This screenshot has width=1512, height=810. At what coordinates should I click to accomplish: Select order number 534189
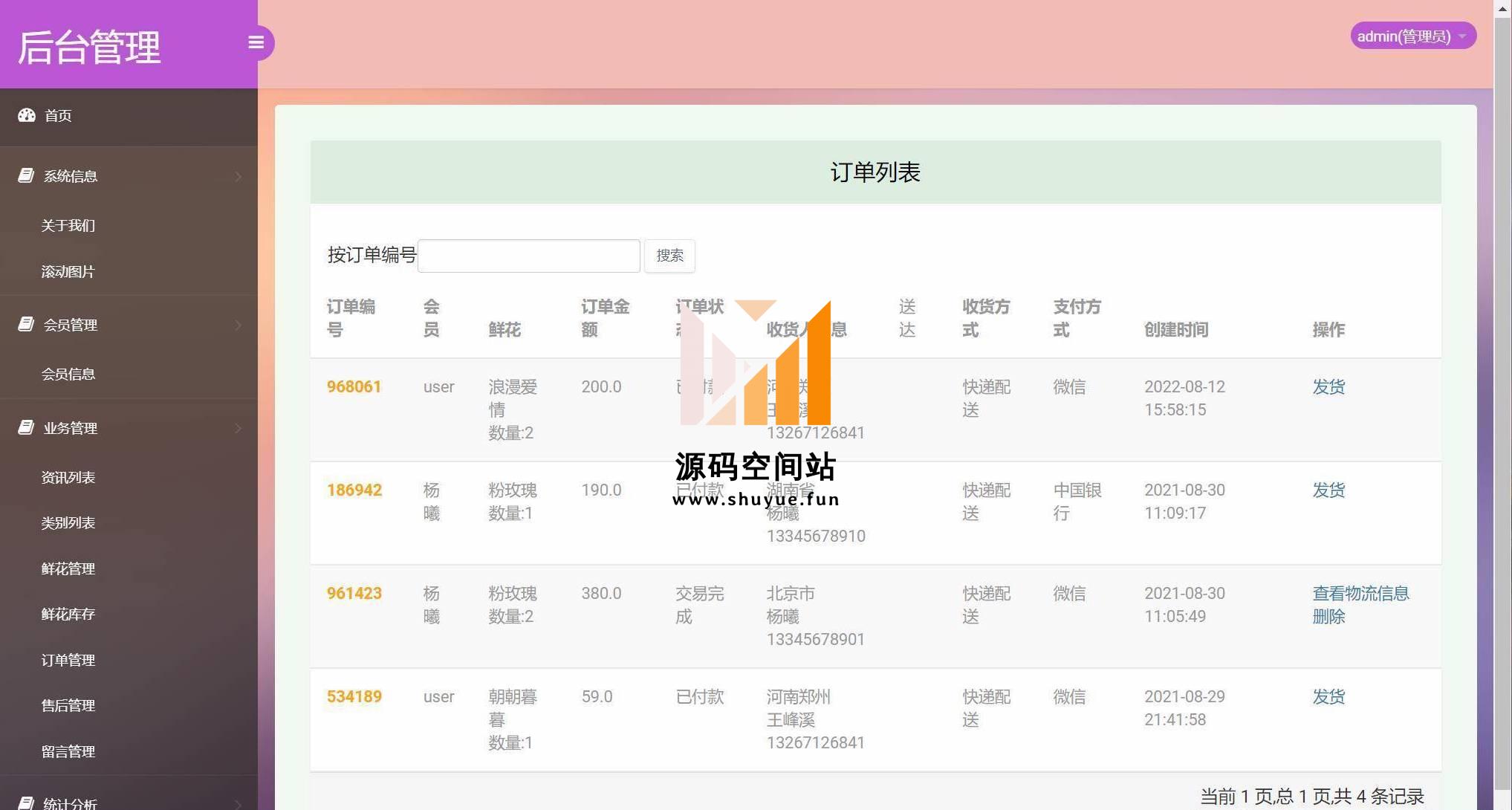pos(354,696)
